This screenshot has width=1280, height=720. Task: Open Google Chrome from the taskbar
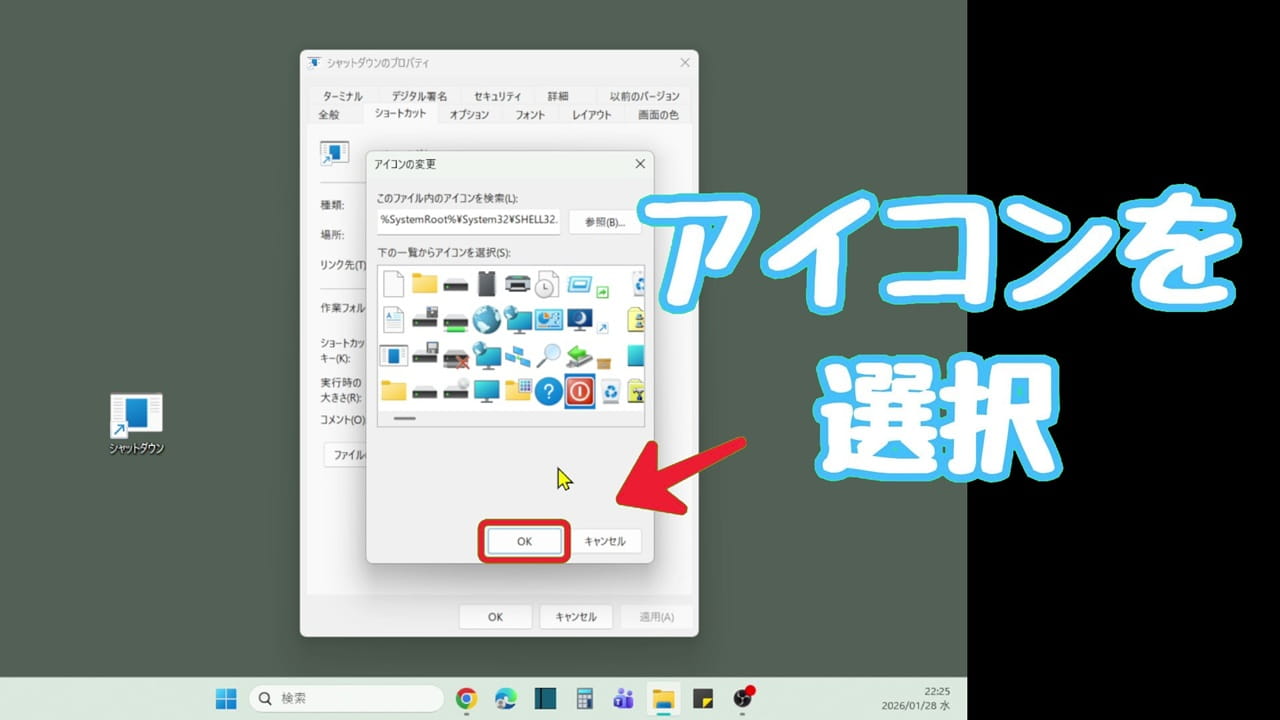465,698
